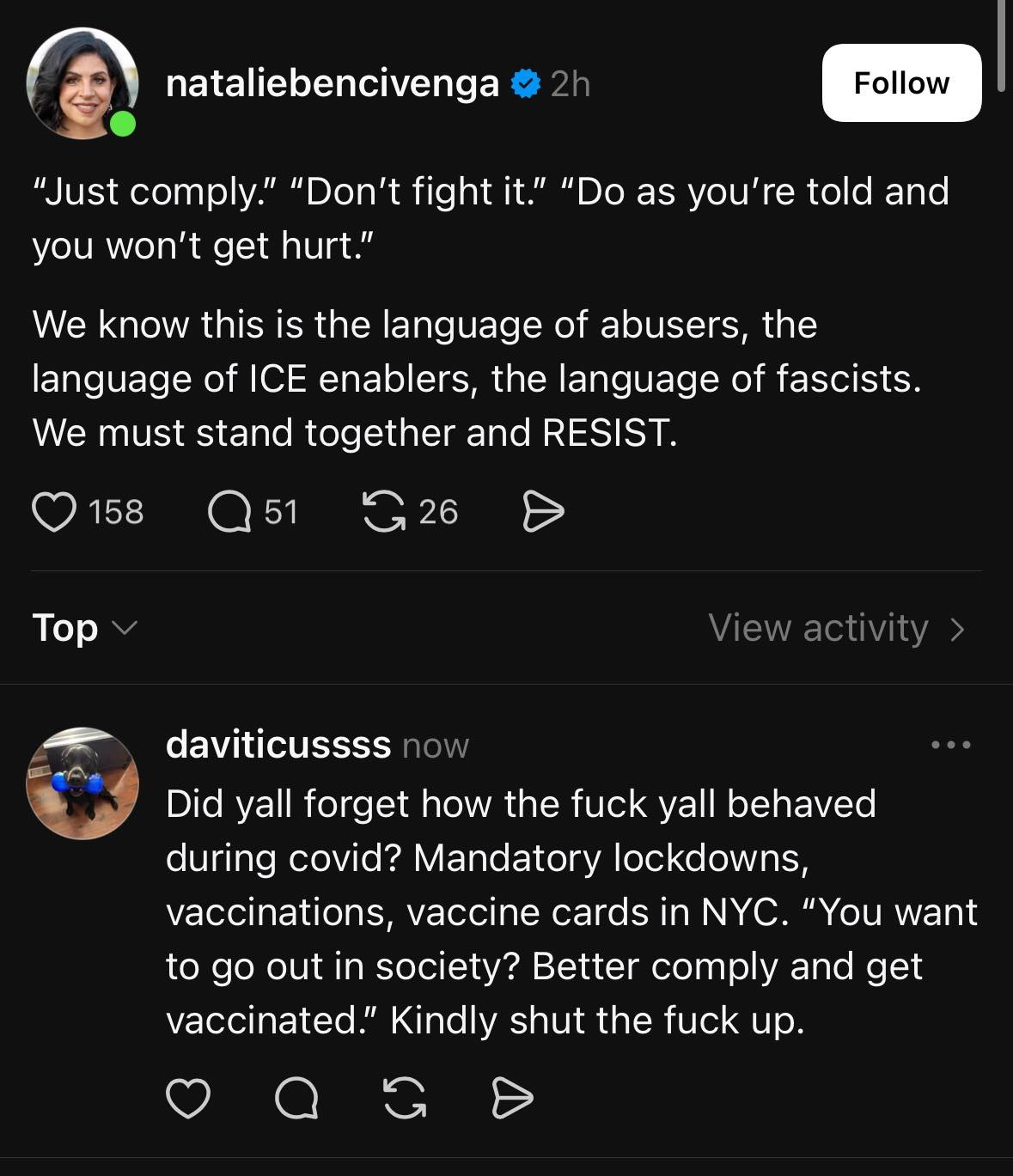Open daviticussss profile from username
This screenshot has width=1013, height=1176.
[x=278, y=744]
